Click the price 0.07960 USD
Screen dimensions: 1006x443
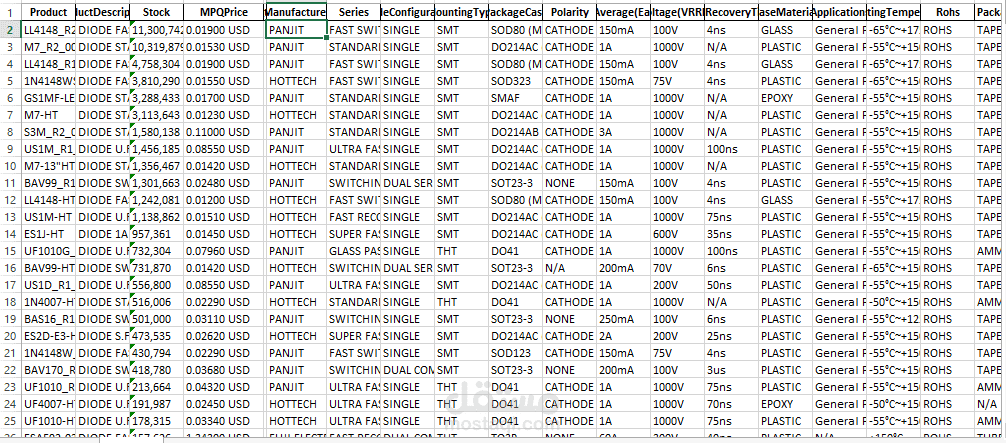222,251
